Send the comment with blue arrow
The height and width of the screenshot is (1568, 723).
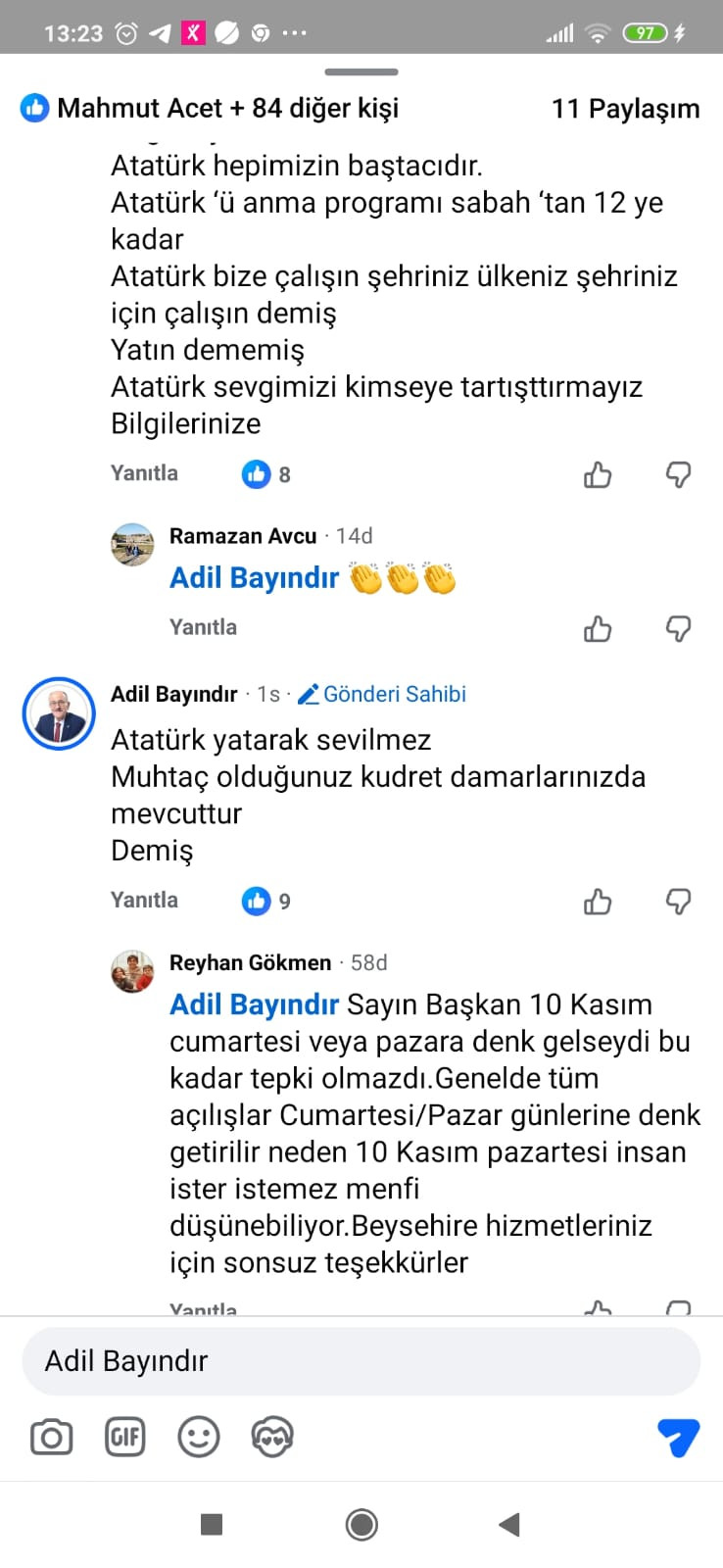coord(678,1437)
